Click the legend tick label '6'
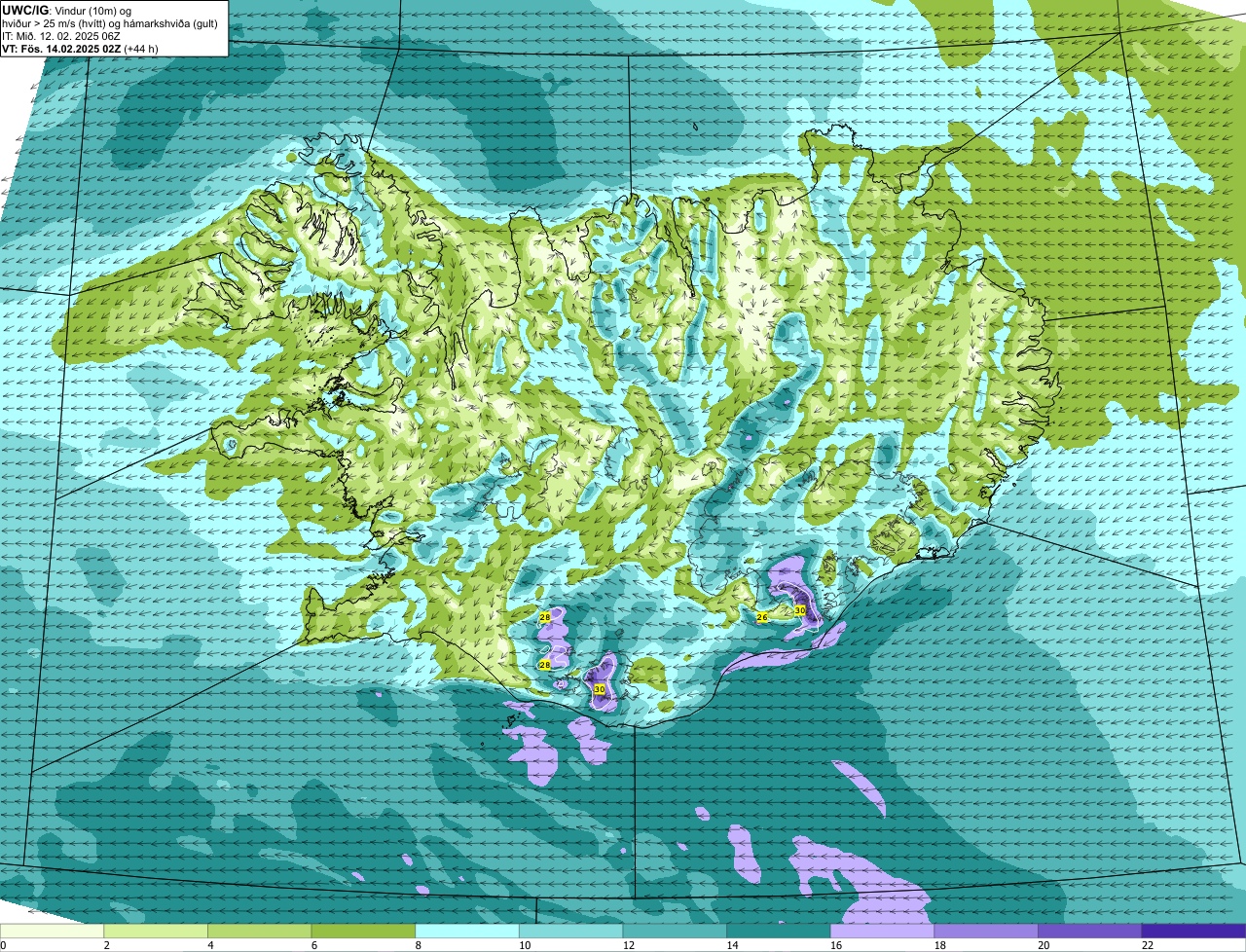 (x=312, y=945)
